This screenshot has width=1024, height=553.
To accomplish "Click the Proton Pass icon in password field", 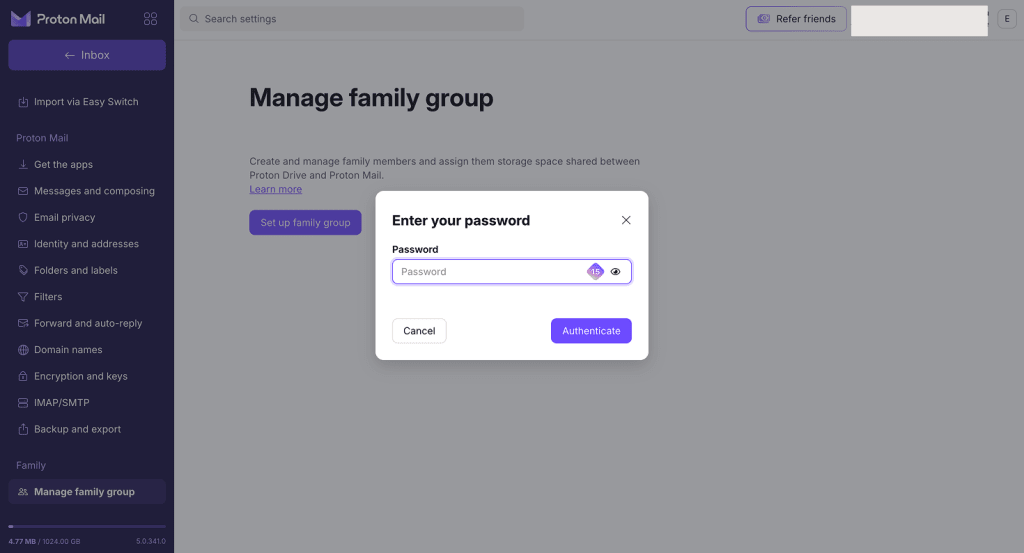I will pyautogui.click(x=595, y=272).
